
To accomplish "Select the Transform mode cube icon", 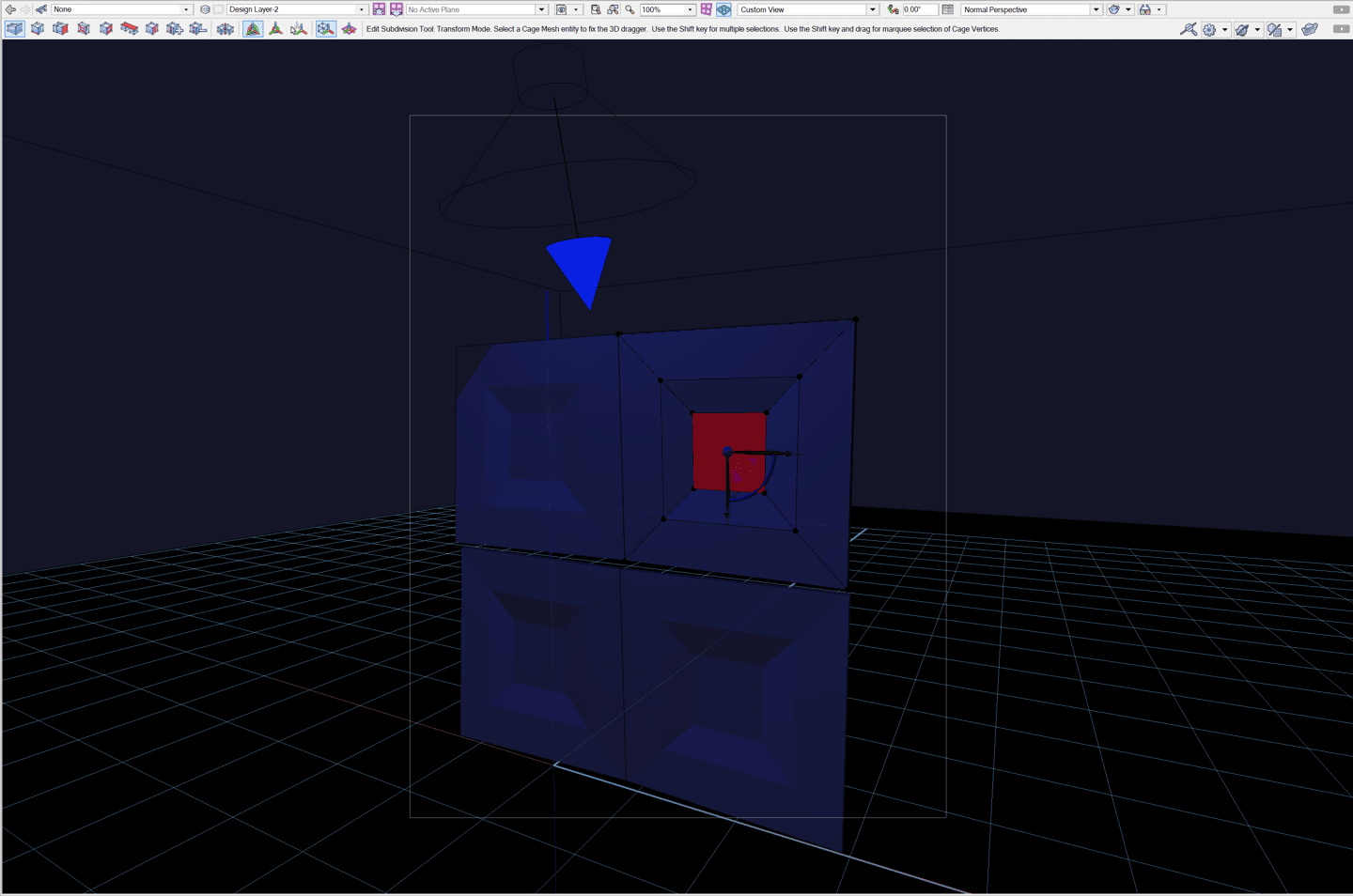I will [x=15, y=29].
